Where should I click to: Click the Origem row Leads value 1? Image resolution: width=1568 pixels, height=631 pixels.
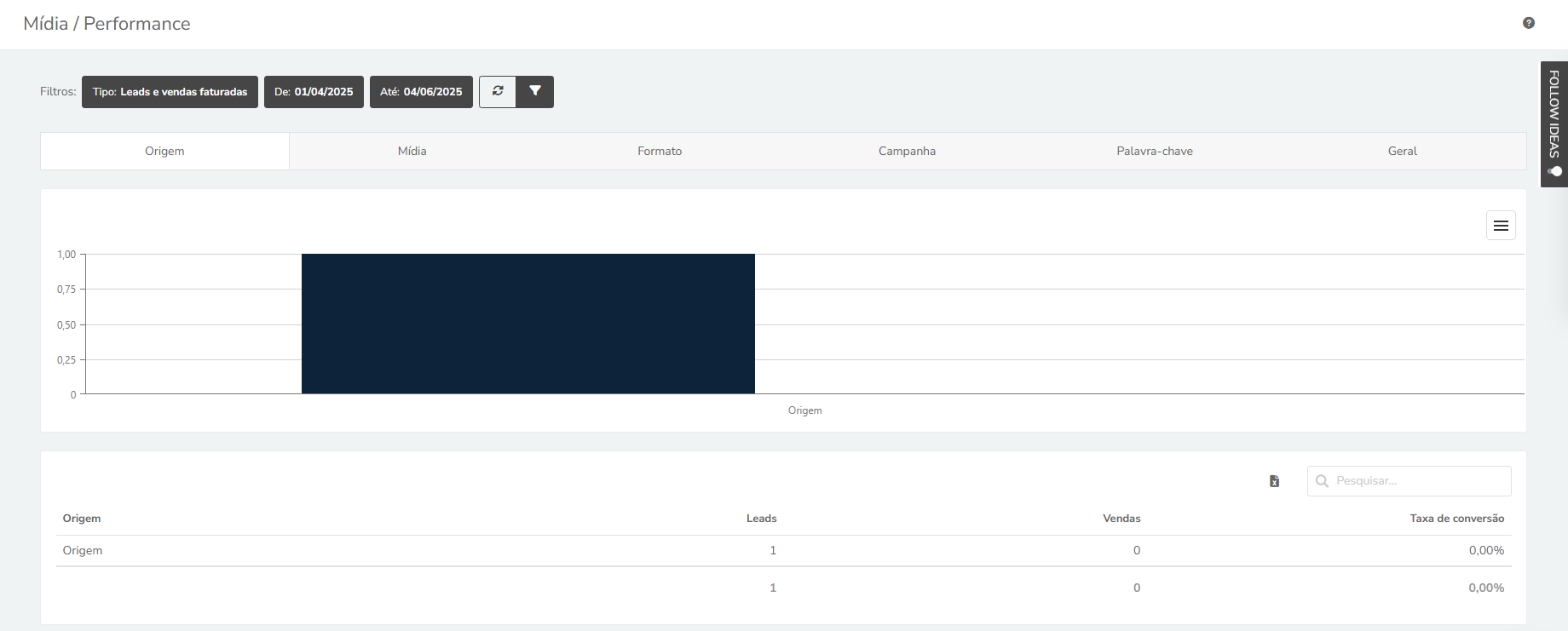pos(773,550)
